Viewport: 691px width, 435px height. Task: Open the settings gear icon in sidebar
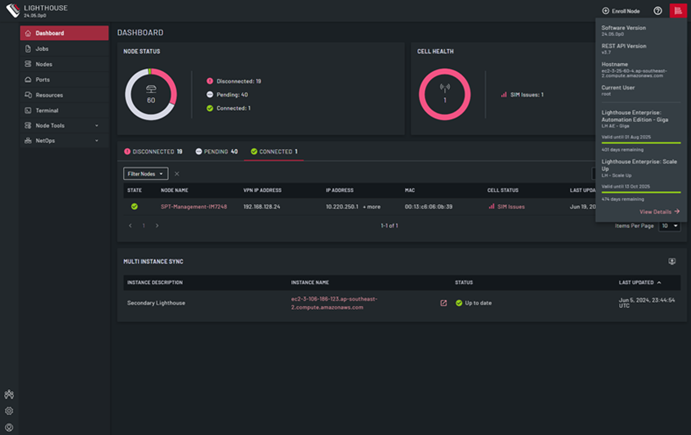[x=9, y=410]
